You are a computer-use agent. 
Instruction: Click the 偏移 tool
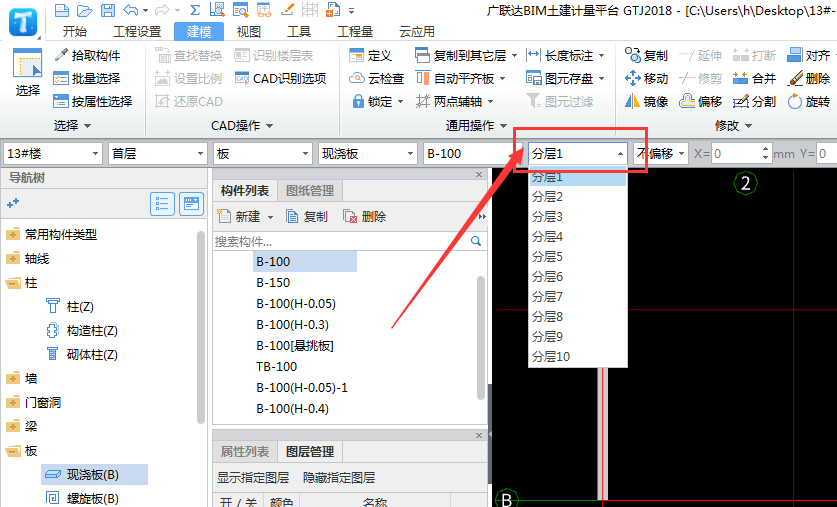(701, 101)
